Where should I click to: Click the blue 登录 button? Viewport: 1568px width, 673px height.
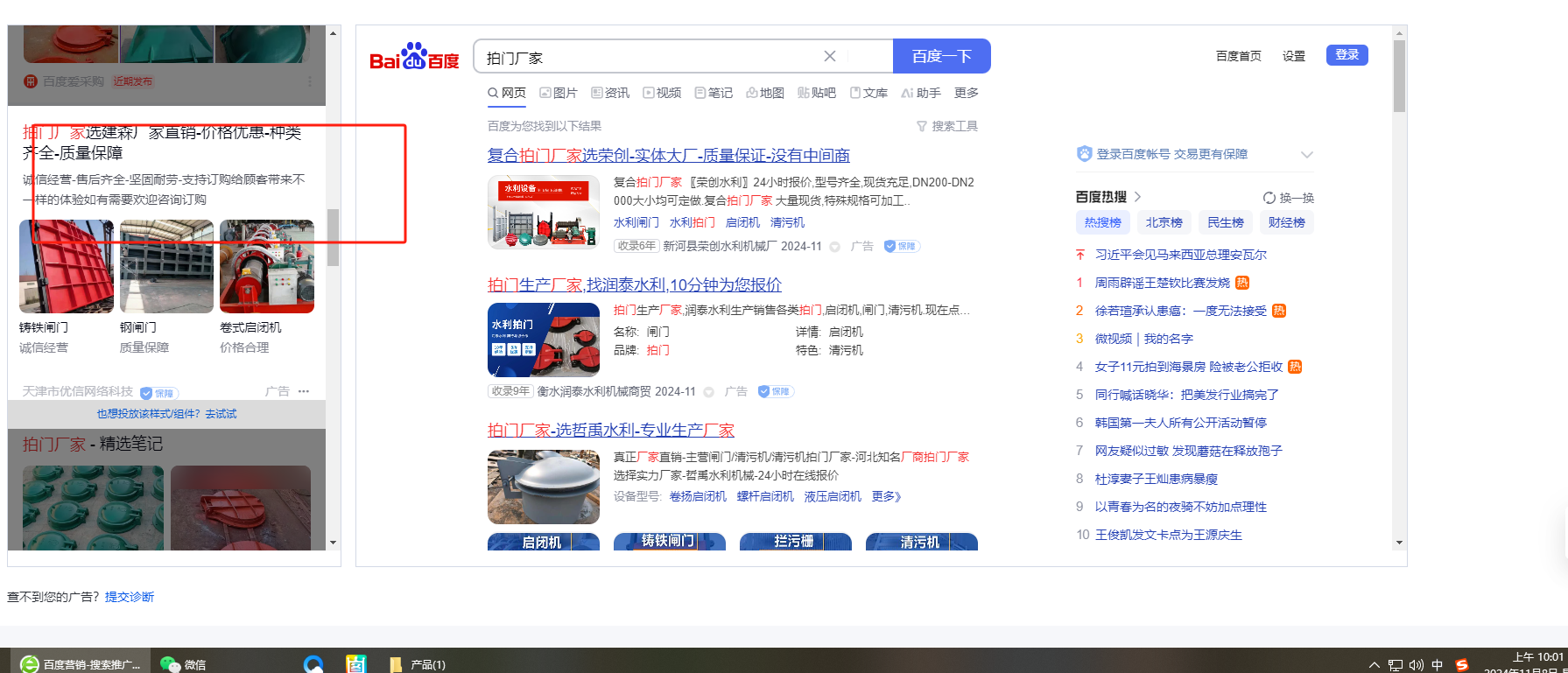pyautogui.click(x=1347, y=55)
